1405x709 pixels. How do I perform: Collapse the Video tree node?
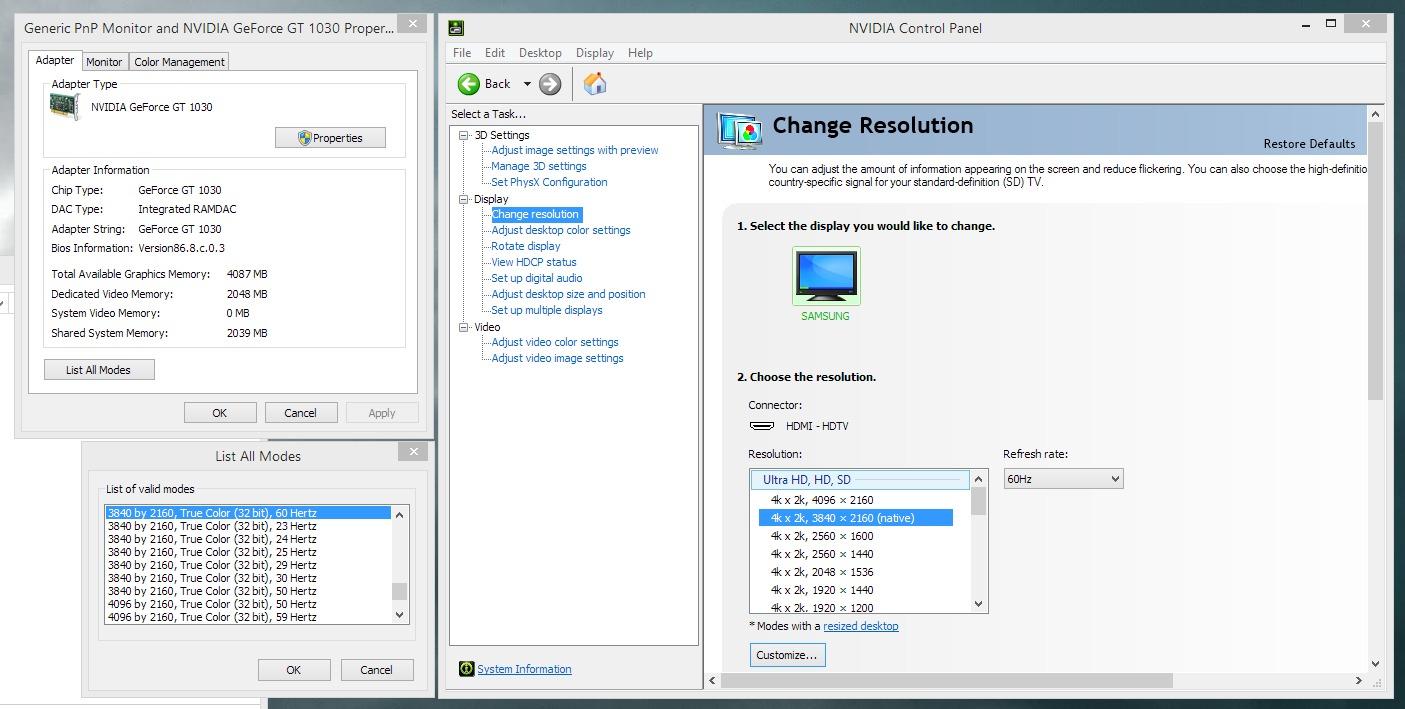(464, 327)
